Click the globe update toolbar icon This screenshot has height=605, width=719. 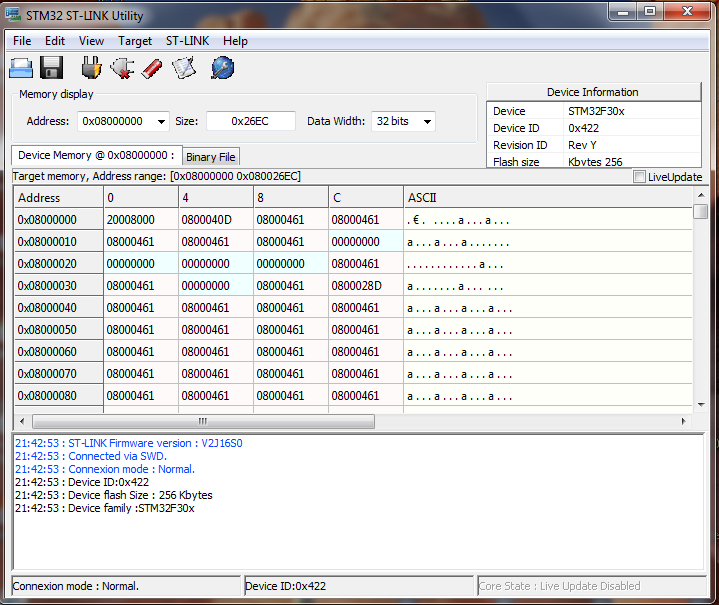(x=223, y=68)
